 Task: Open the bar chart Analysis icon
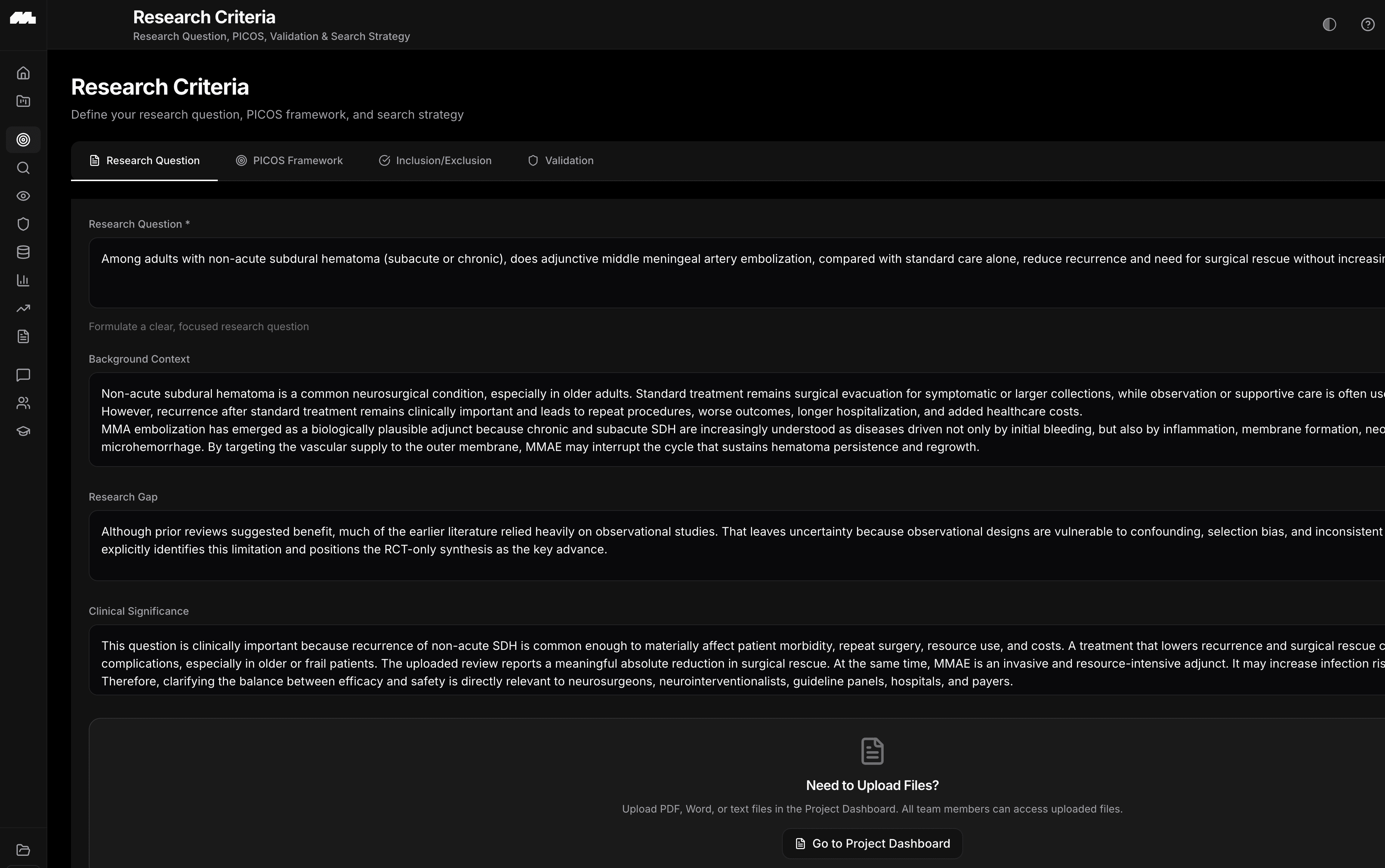(23, 280)
